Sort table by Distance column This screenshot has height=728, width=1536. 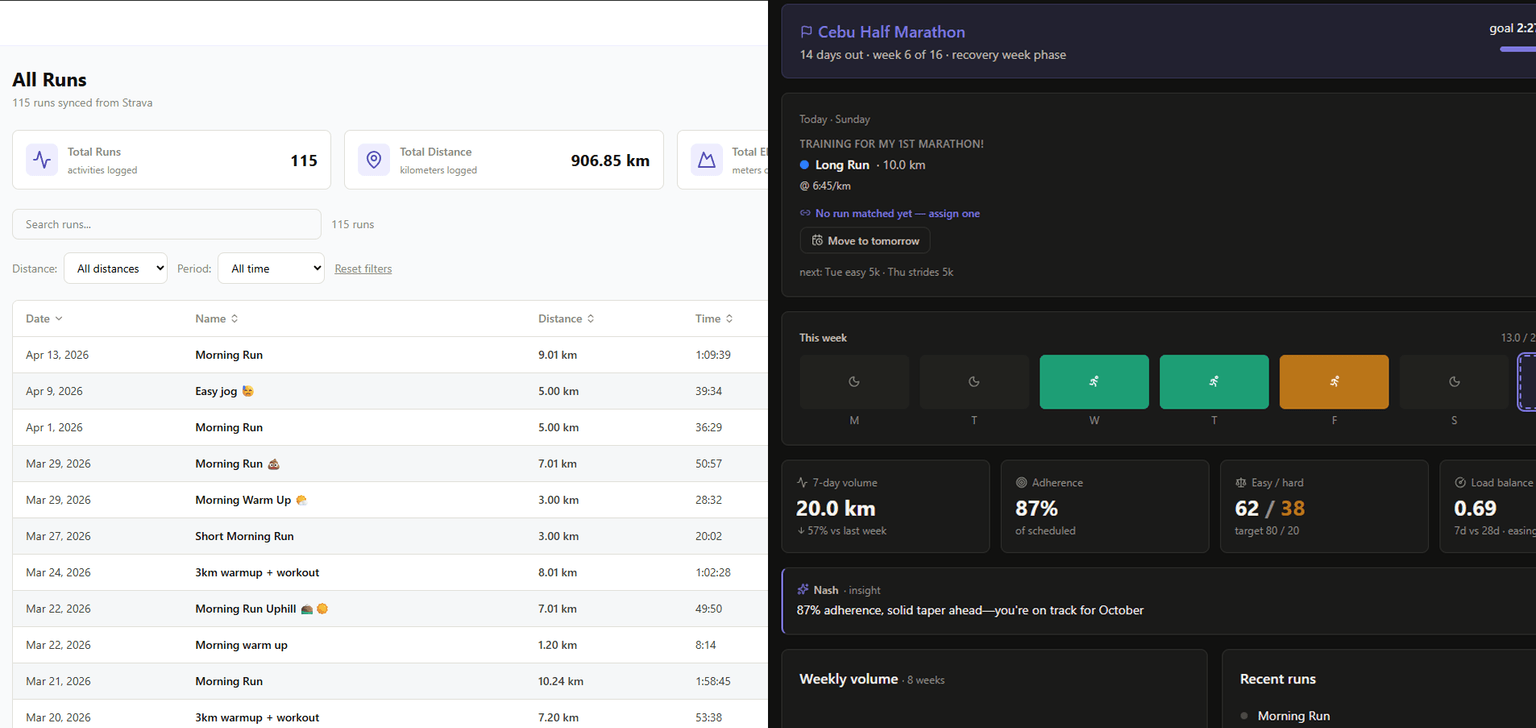(566, 319)
